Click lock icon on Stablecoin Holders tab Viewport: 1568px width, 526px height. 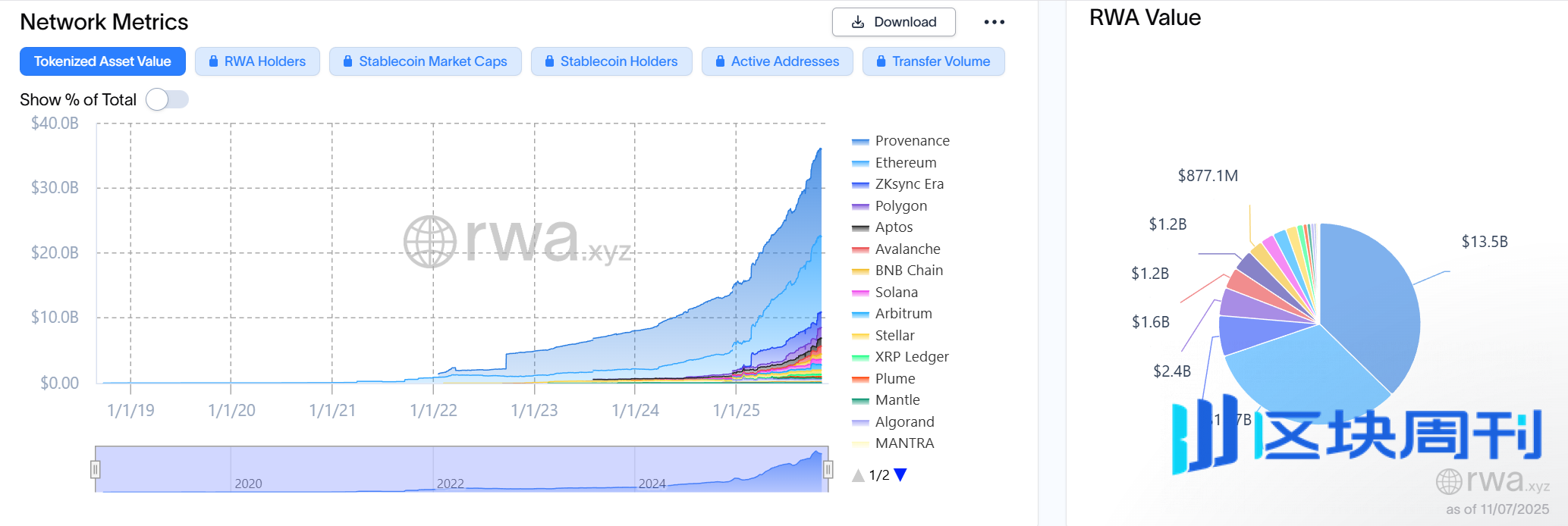click(x=548, y=61)
